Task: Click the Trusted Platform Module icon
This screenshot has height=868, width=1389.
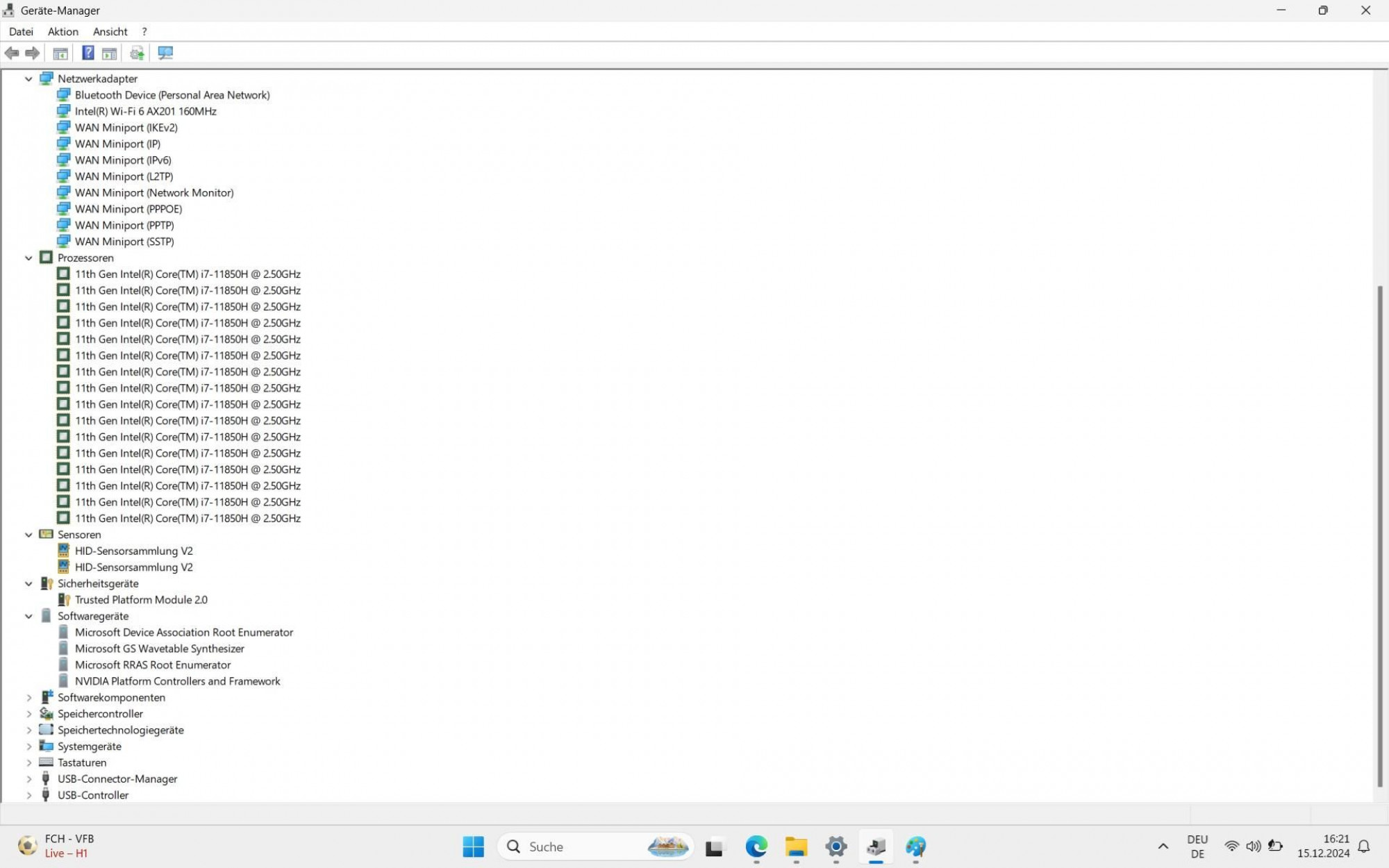Action: (64, 600)
